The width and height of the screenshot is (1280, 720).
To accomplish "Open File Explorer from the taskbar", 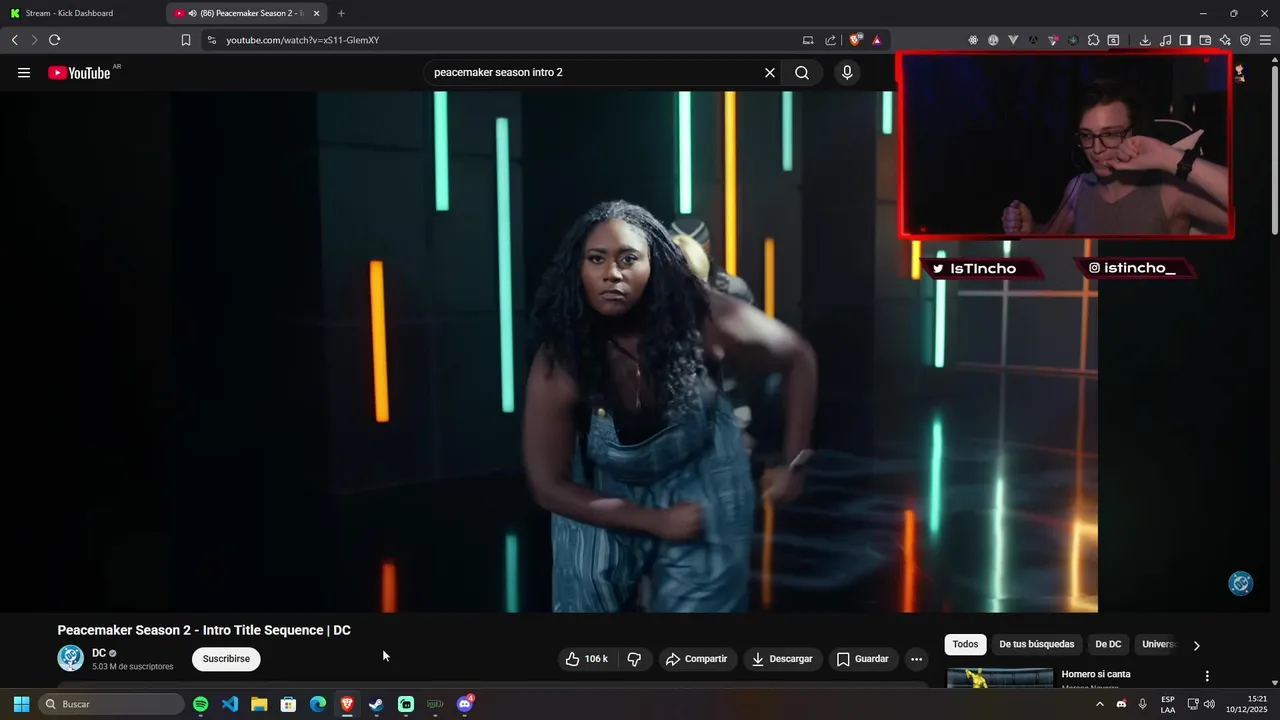I will (x=259, y=704).
